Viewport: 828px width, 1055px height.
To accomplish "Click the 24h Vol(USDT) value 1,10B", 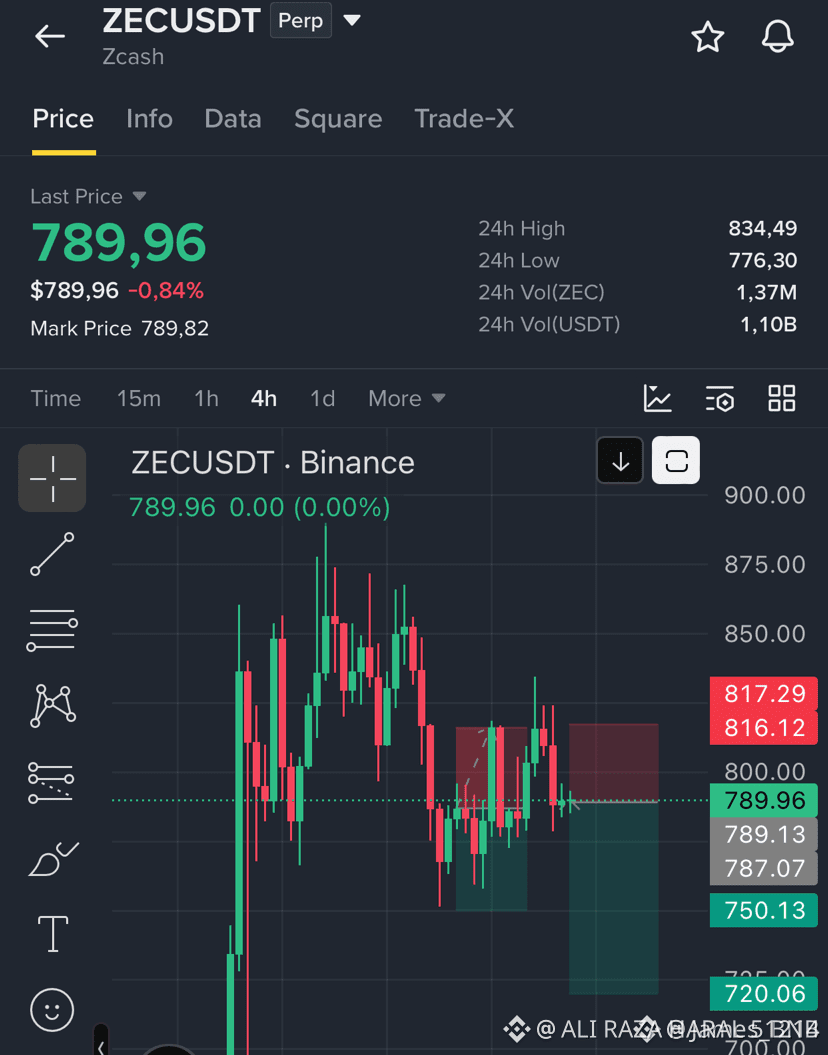I will tap(768, 325).
